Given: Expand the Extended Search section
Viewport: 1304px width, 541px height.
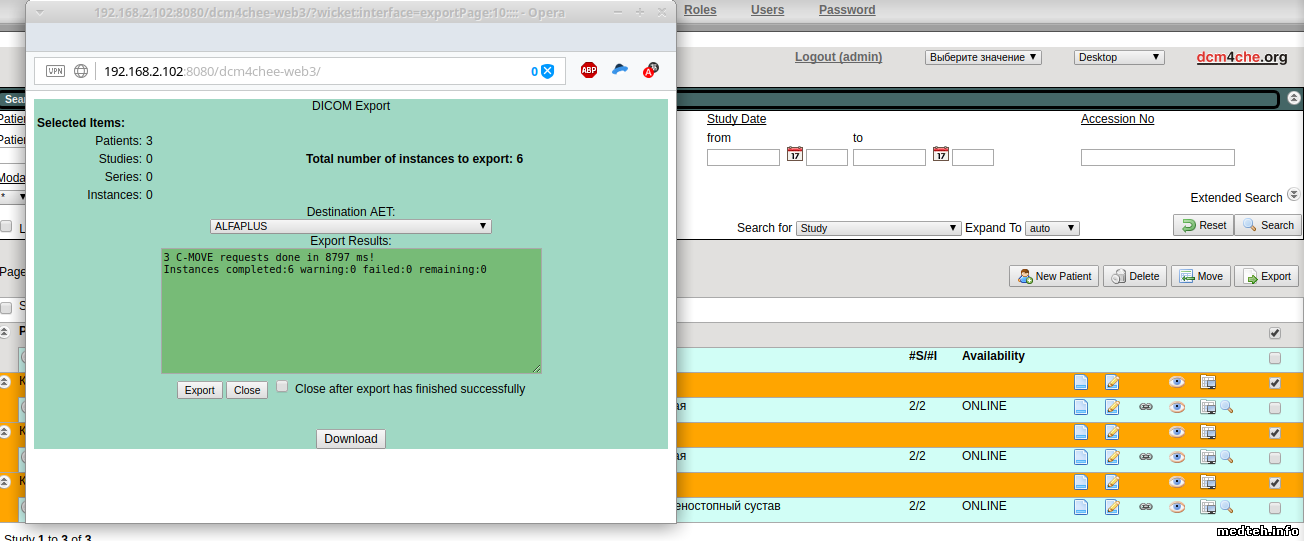Looking at the screenshot, I should click(1293, 195).
